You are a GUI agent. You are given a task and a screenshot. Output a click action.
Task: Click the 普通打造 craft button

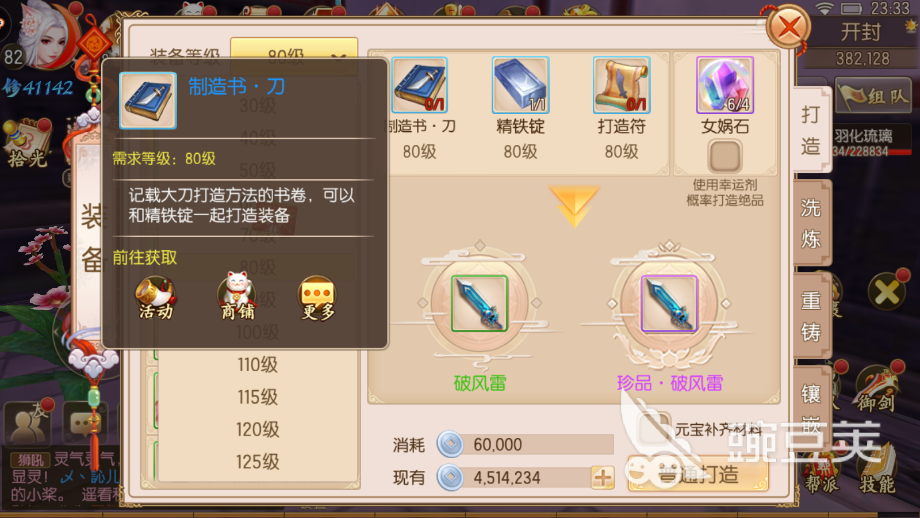(x=698, y=474)
